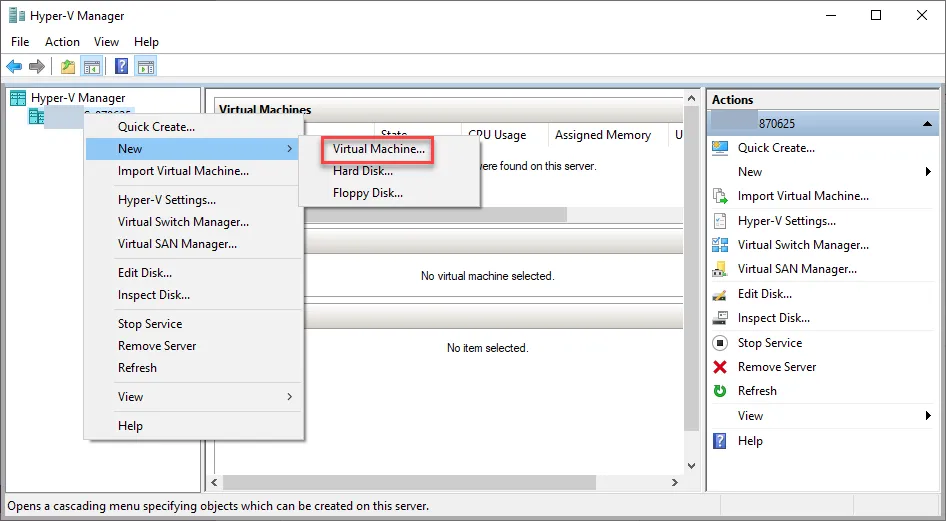Click the green Refresh icon in Actions
The width and height of the screenshot is (946, 521).
tap(720, 391)
